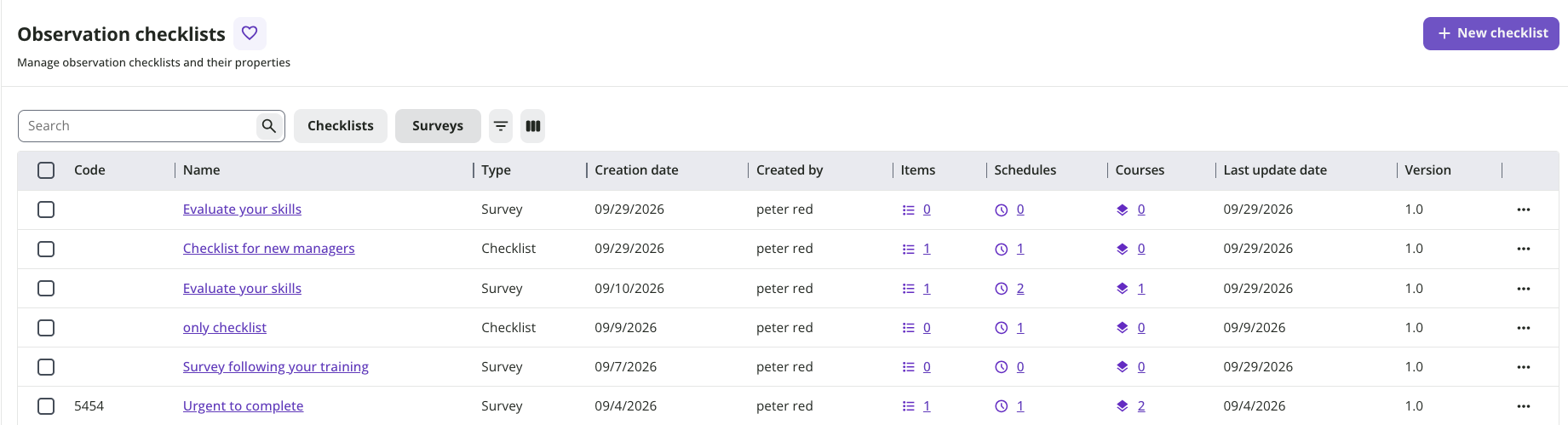Open the column chooser icon
The width and height of the screenshot is (1568, 425).
click(533, 126)
